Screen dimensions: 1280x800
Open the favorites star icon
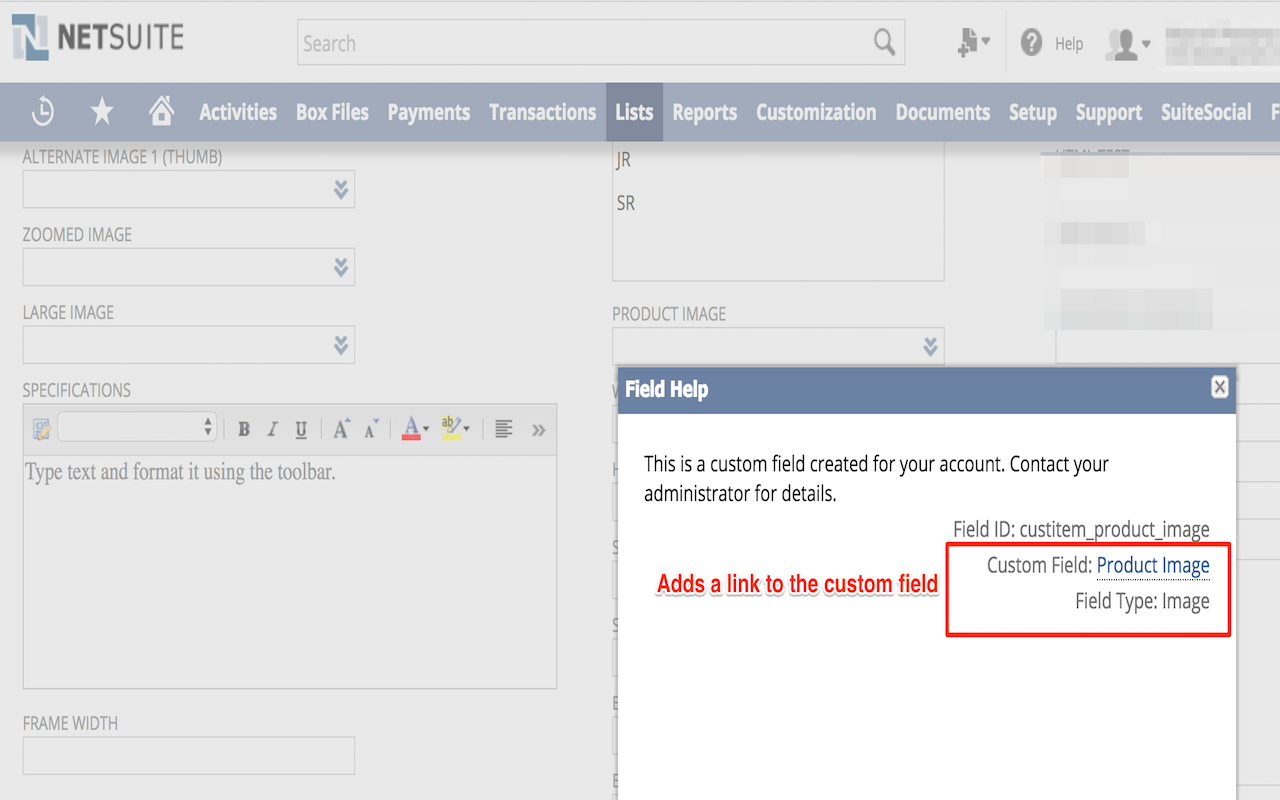(x=101, y=112)
